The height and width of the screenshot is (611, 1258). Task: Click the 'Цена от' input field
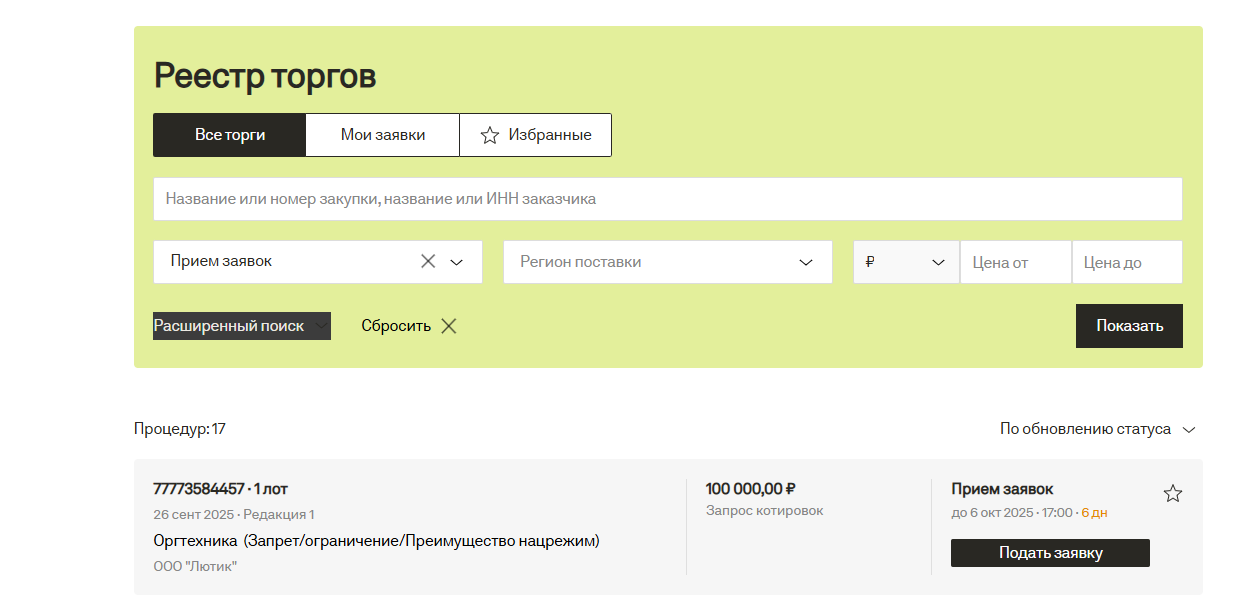(x=1015, y=262)
